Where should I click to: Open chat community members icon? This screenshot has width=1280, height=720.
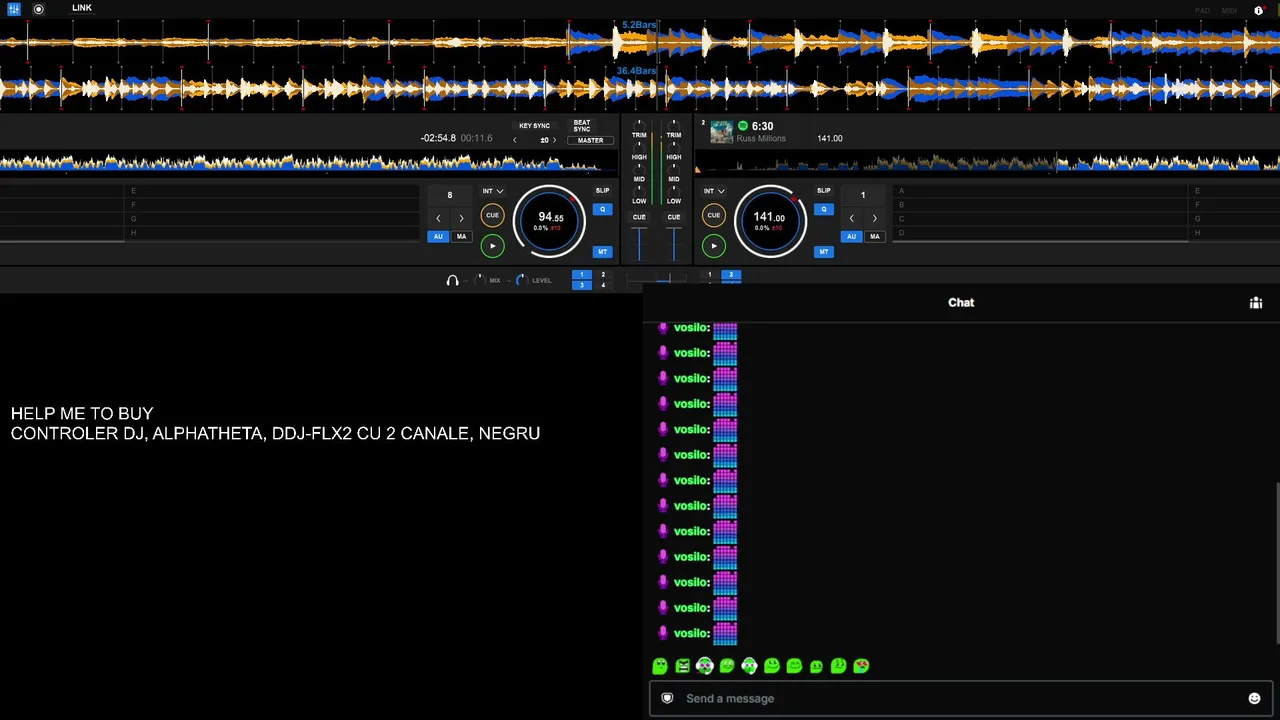coord(1256,303)
